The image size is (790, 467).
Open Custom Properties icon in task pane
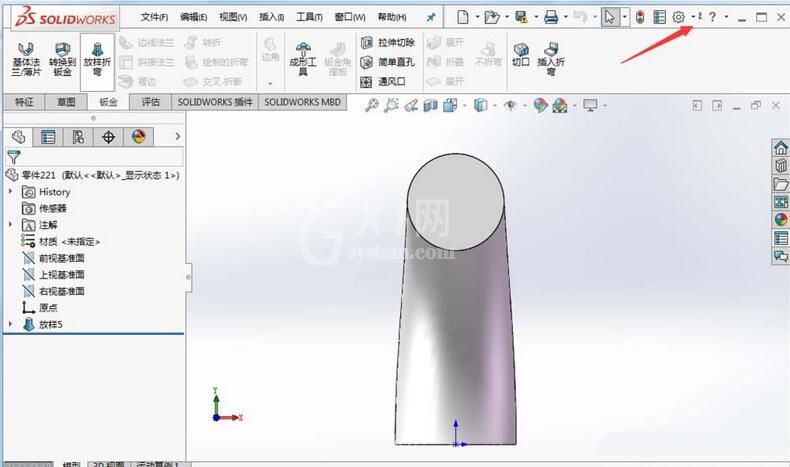[780, 238]
